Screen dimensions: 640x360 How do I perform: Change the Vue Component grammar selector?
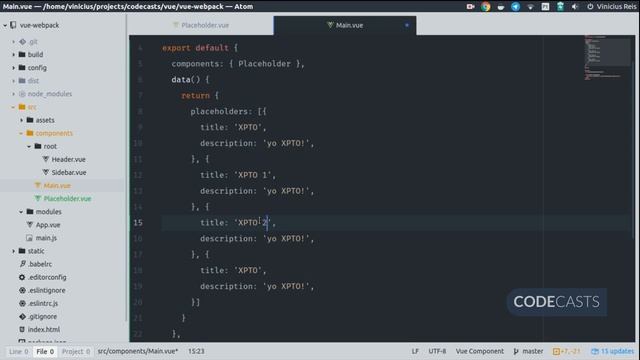(x=480, y=351)
